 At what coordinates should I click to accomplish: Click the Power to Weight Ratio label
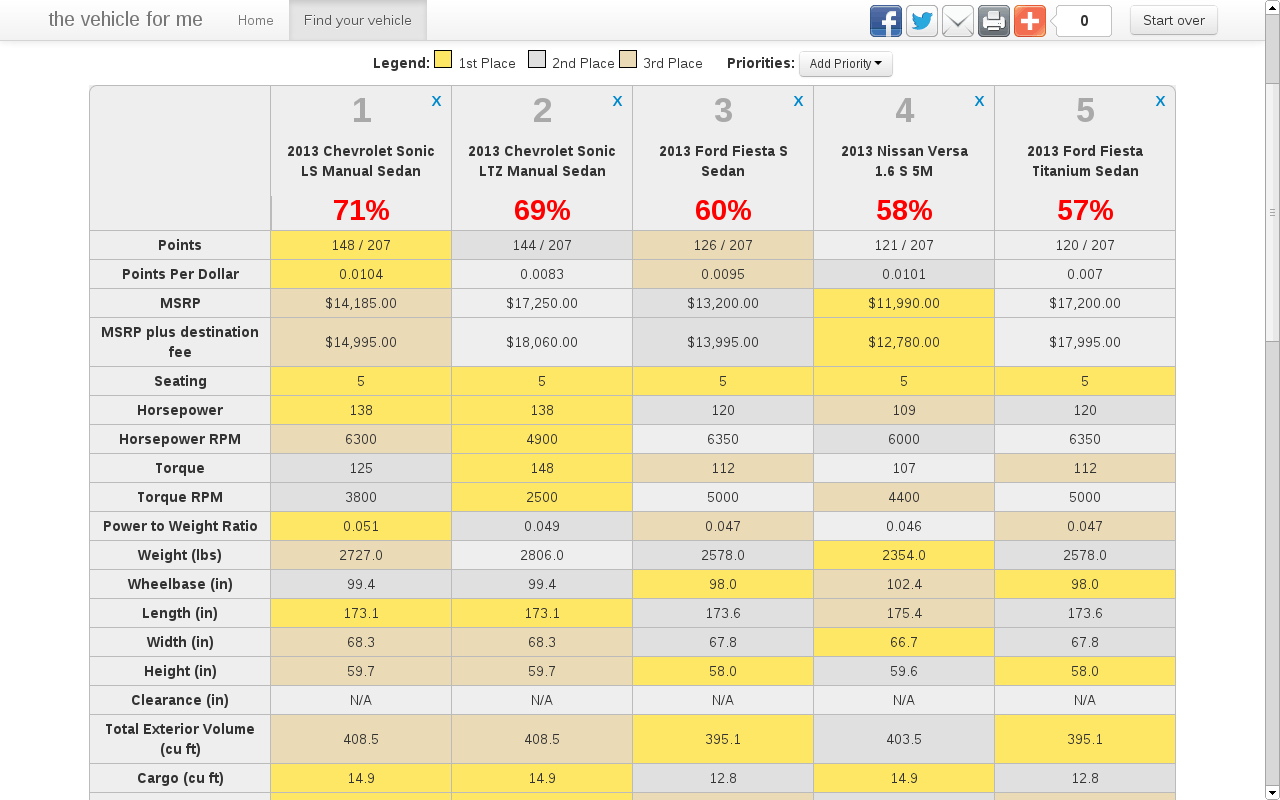180,526
